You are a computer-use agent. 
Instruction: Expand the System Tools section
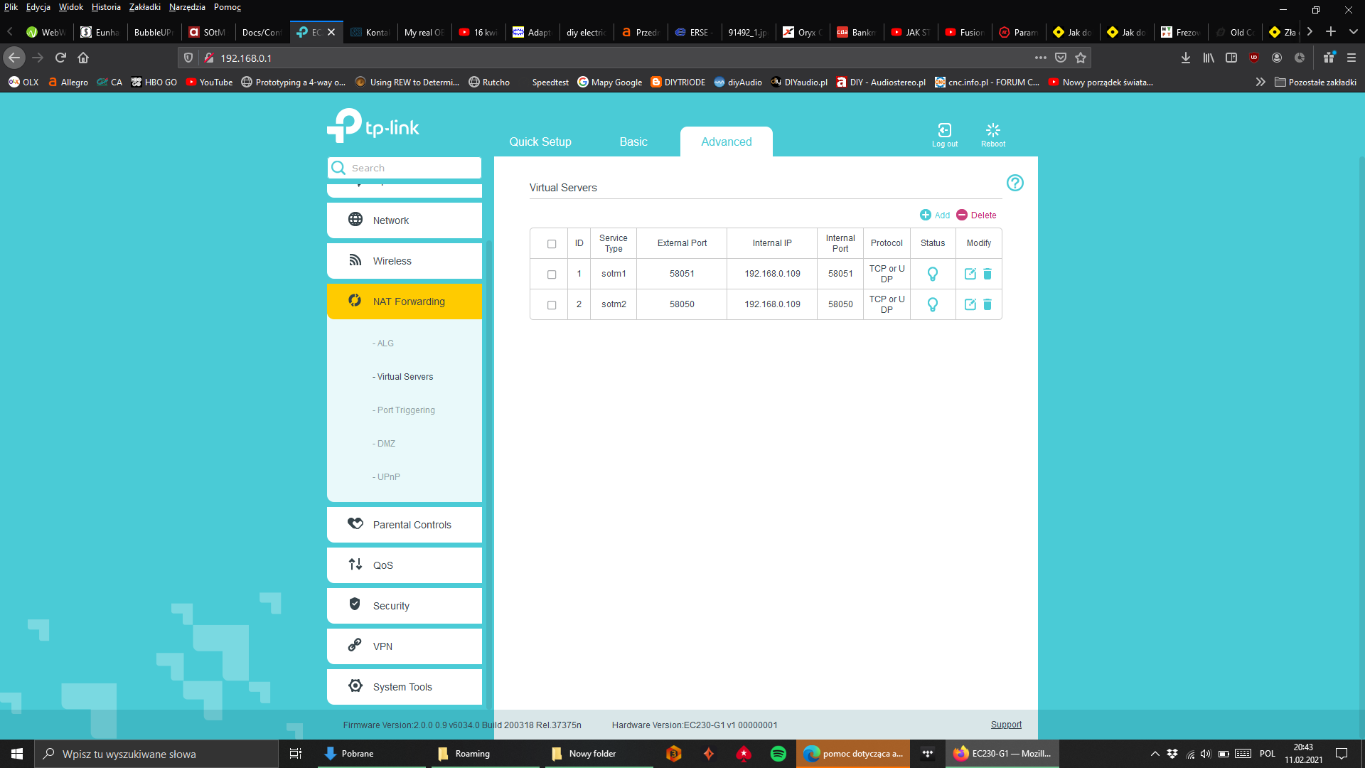point(404,687)
